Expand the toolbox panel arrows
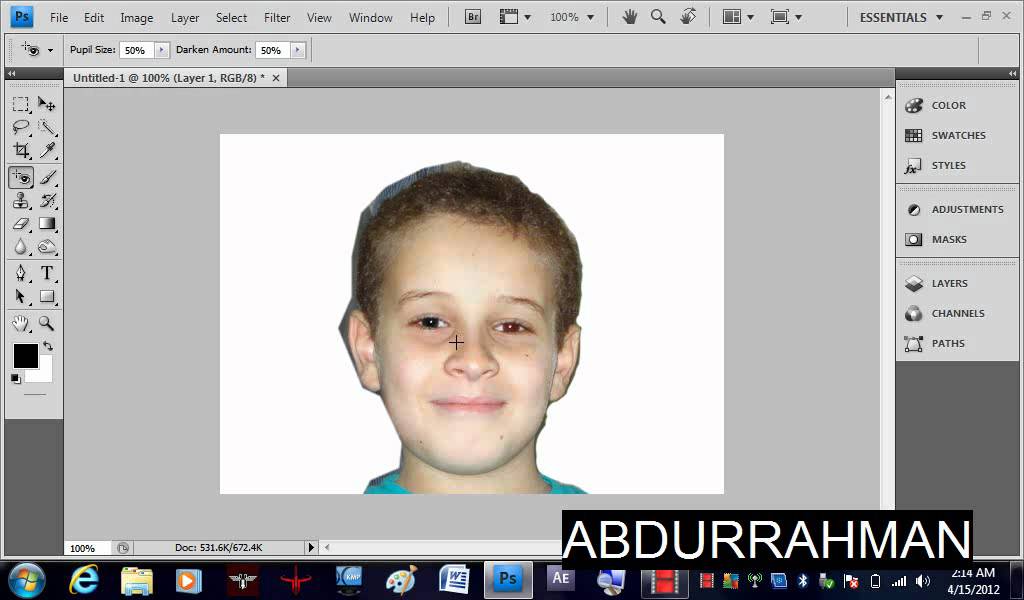Image resolution: width=1024 pixels, height=600 pixels. coord(11,74)
